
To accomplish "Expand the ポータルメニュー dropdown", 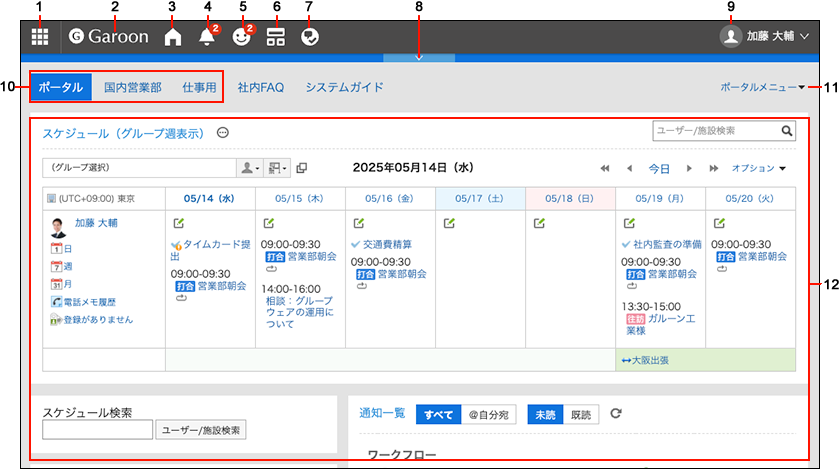I will coord(763,87).
